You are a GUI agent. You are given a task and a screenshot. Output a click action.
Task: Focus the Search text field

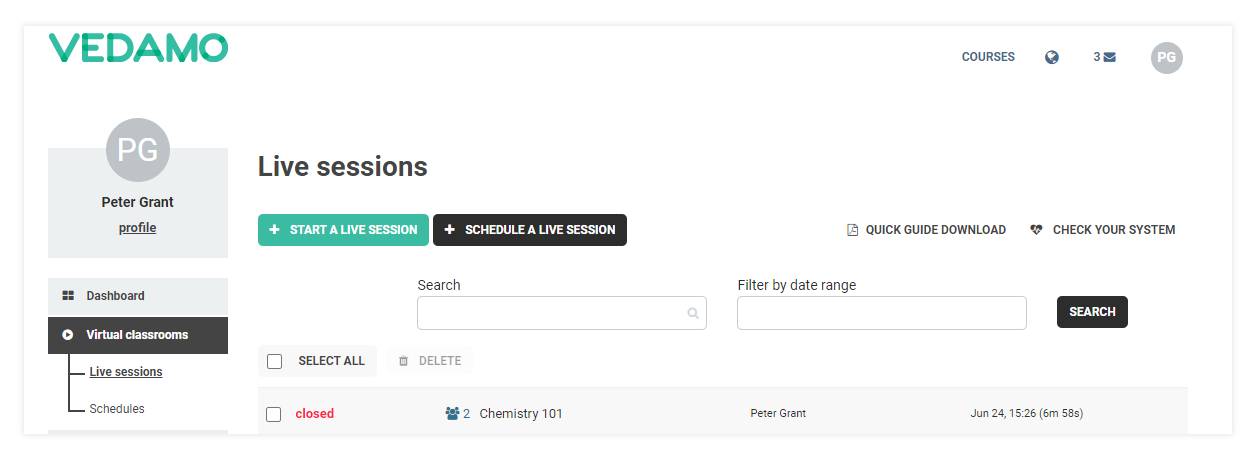[x=562, y=313]
